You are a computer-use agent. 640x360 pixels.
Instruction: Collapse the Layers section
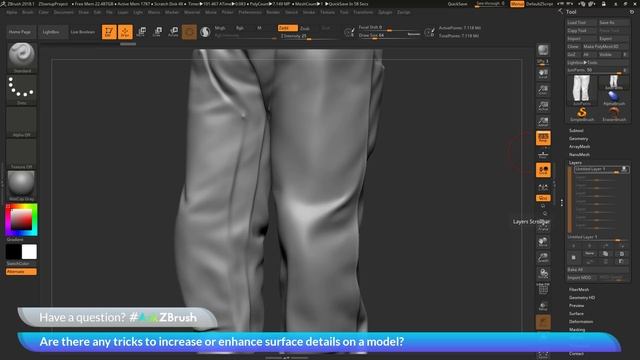pos(575,162)
